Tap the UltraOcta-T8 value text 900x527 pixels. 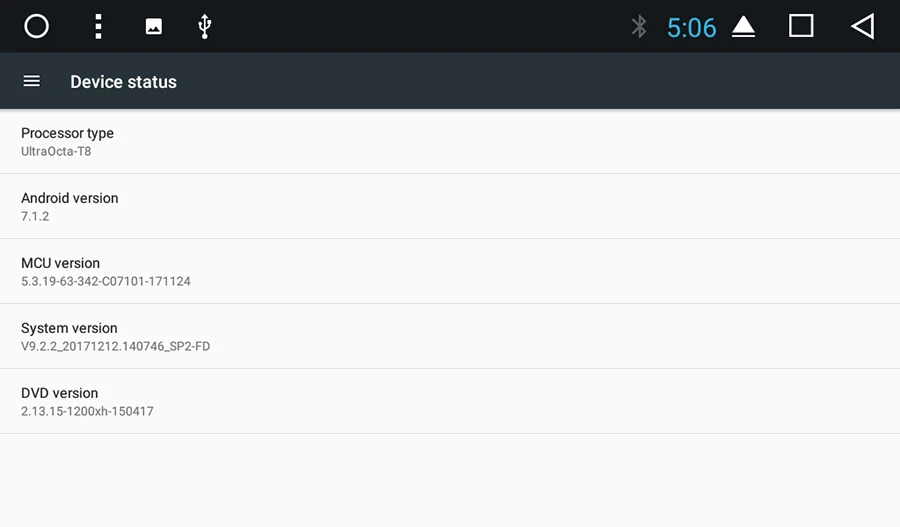(56, 152)
